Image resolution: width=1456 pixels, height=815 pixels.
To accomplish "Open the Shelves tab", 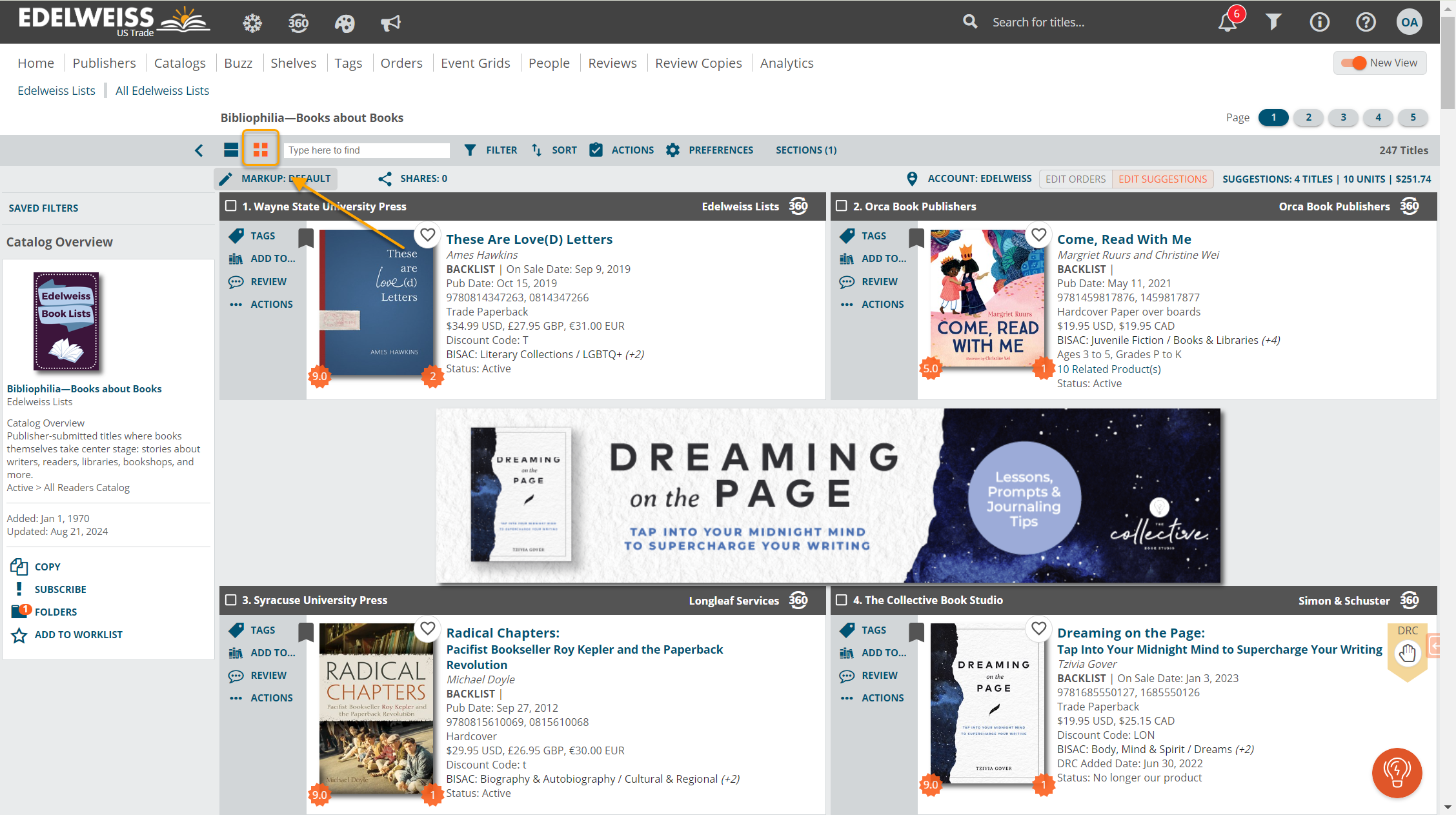I will [x=293, y=63].
